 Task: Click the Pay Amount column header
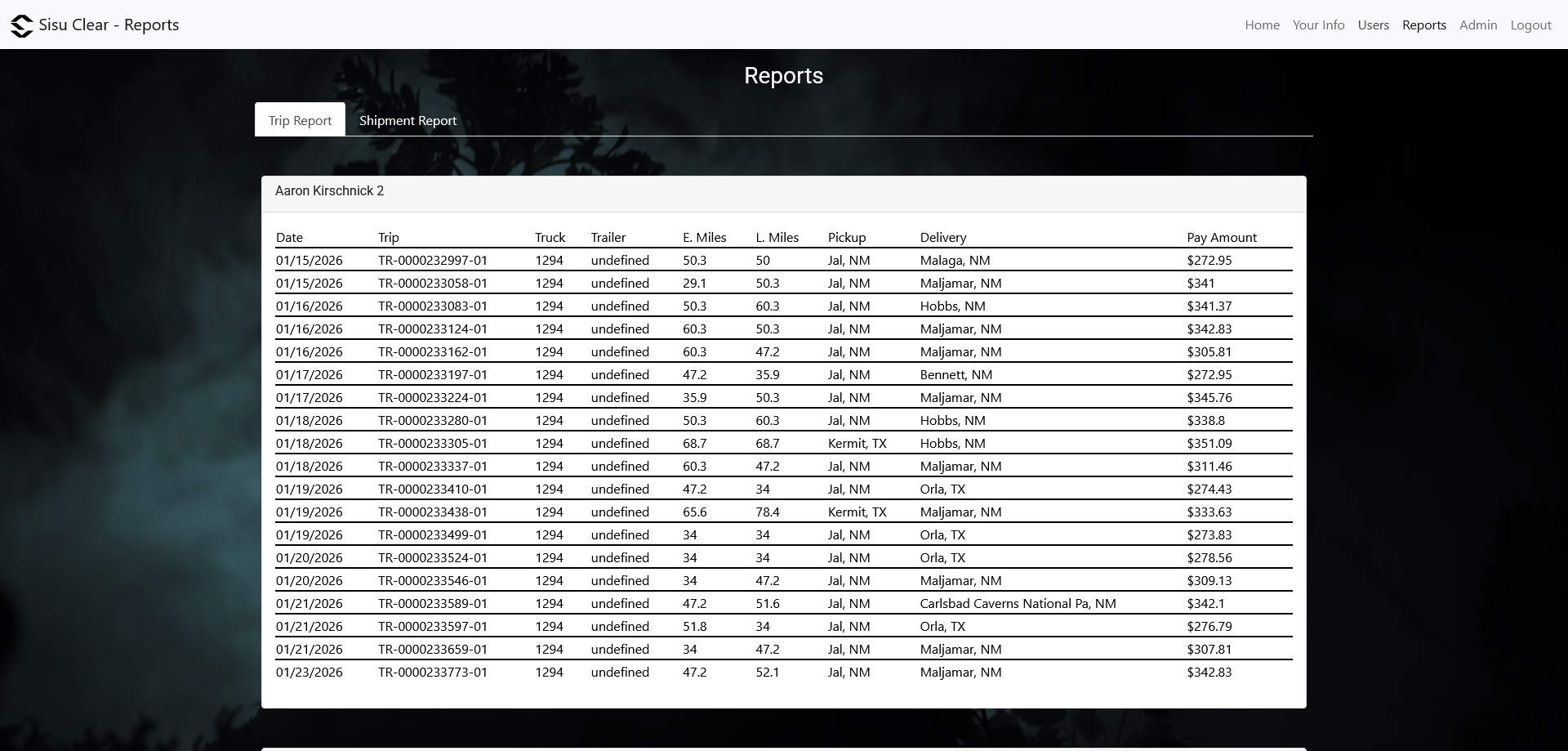(x=1221, y=238)
